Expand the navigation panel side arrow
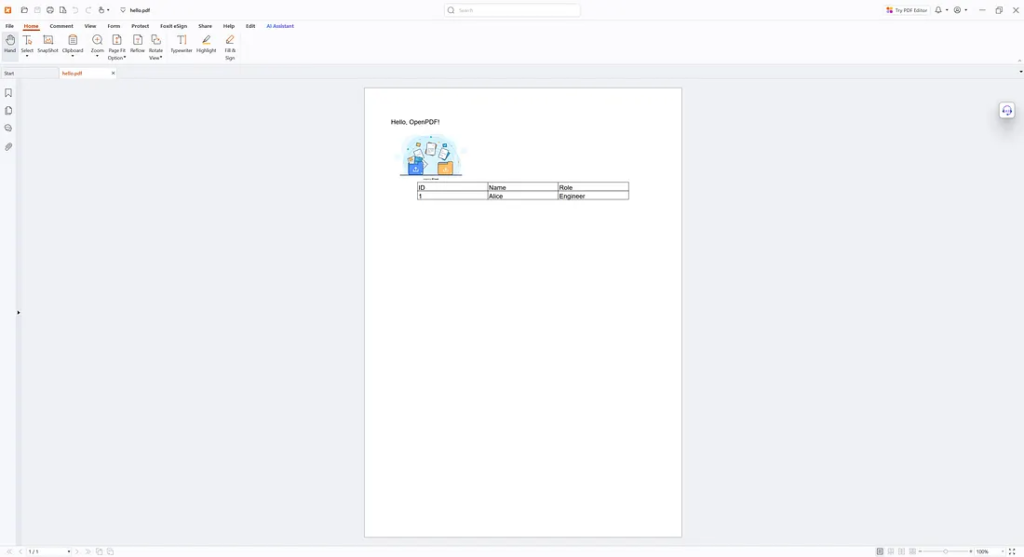Viewport: 1024px width, 557px height. 18,313
